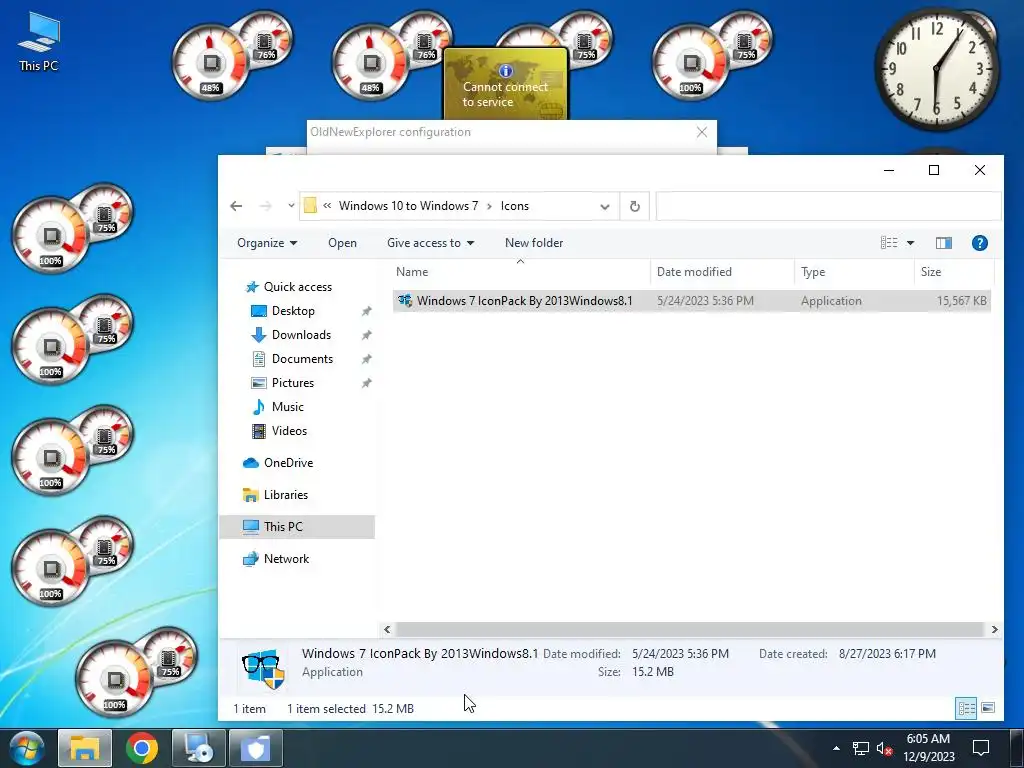Open the Give access to menu

coord(430,243)
